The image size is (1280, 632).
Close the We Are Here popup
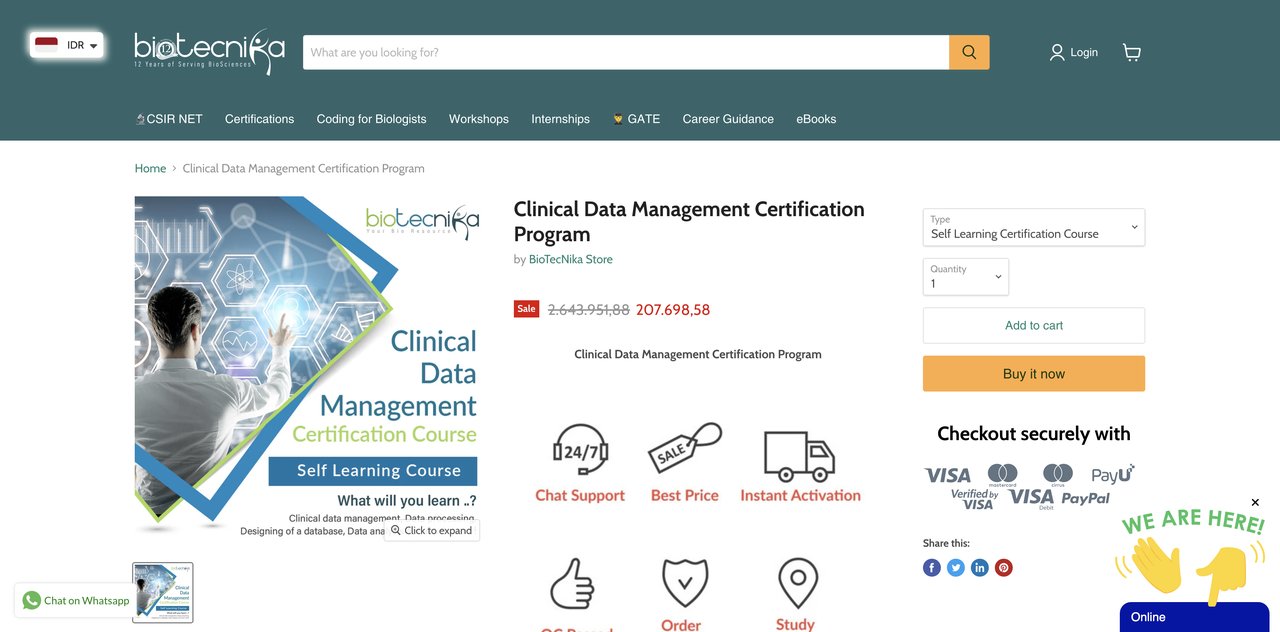point(1255,502)
